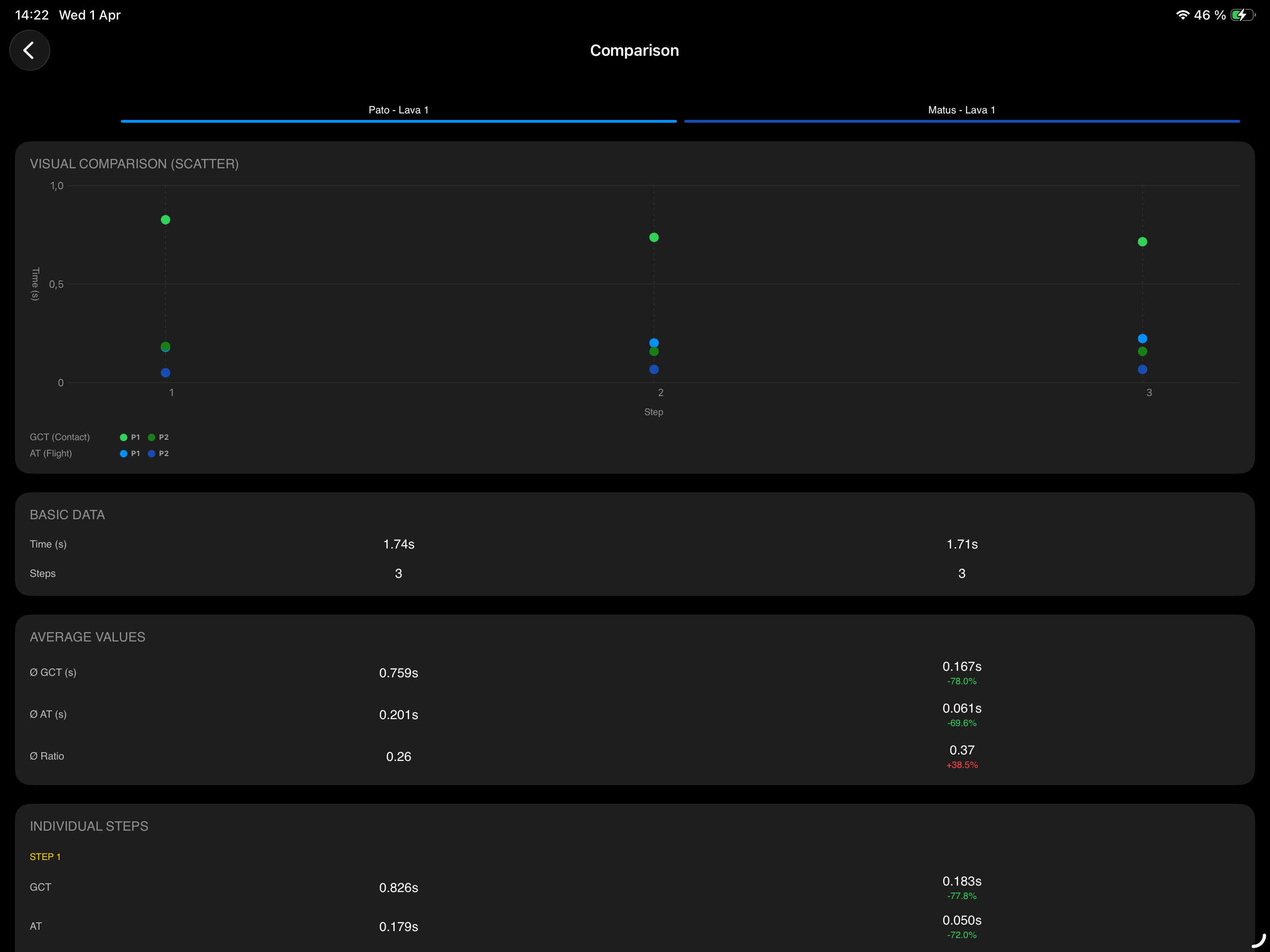Tap GCT P1 legend dot
1270x952 pixels.
[x=124, y=437]
